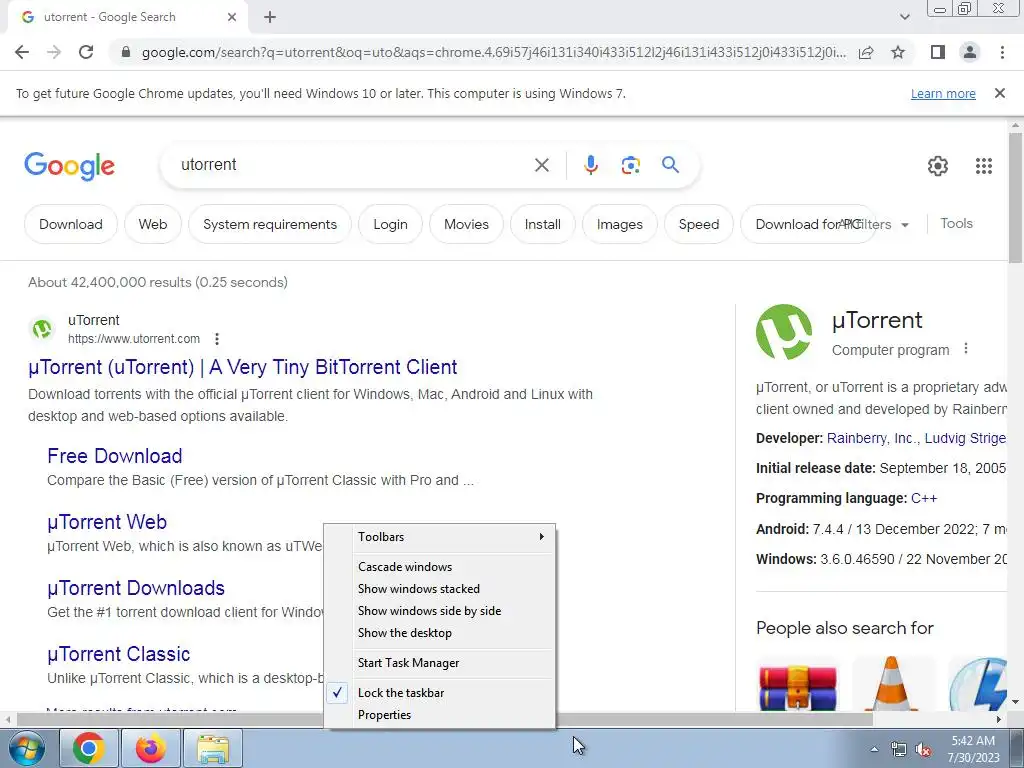Open knowledge panel more options dots
This screenshot has height=768, width=1024.
(966, 349)
